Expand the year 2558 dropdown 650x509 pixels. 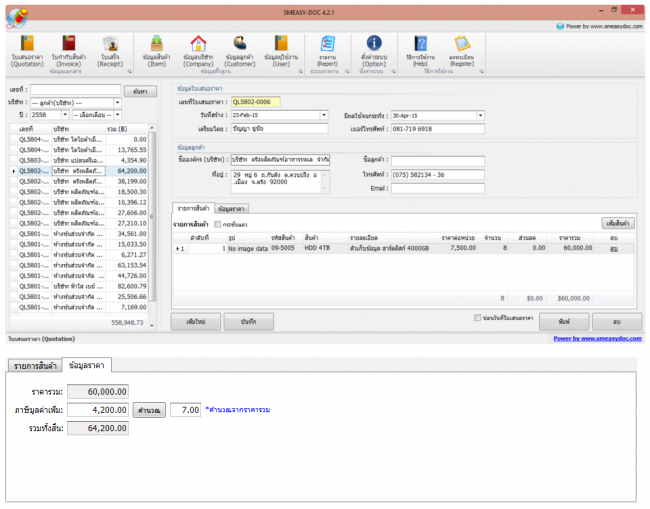[65, 115]
